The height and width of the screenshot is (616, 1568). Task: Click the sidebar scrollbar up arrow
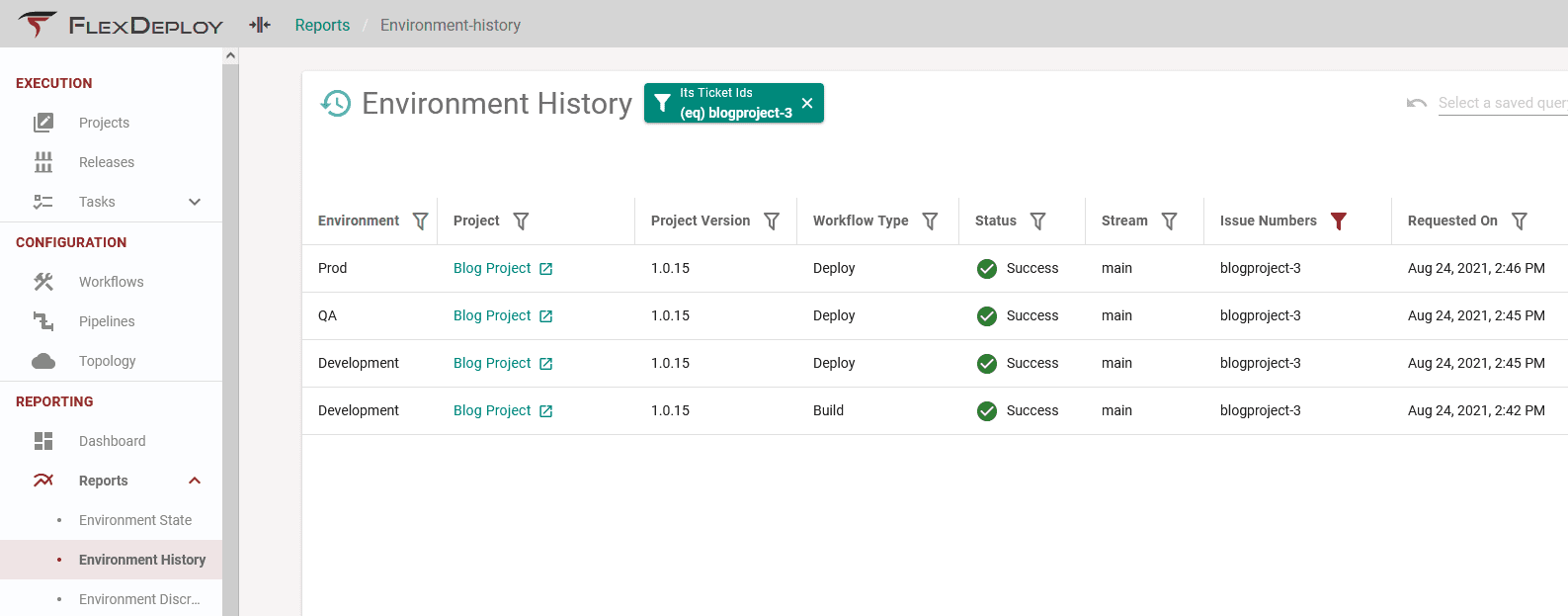(230, 55)
